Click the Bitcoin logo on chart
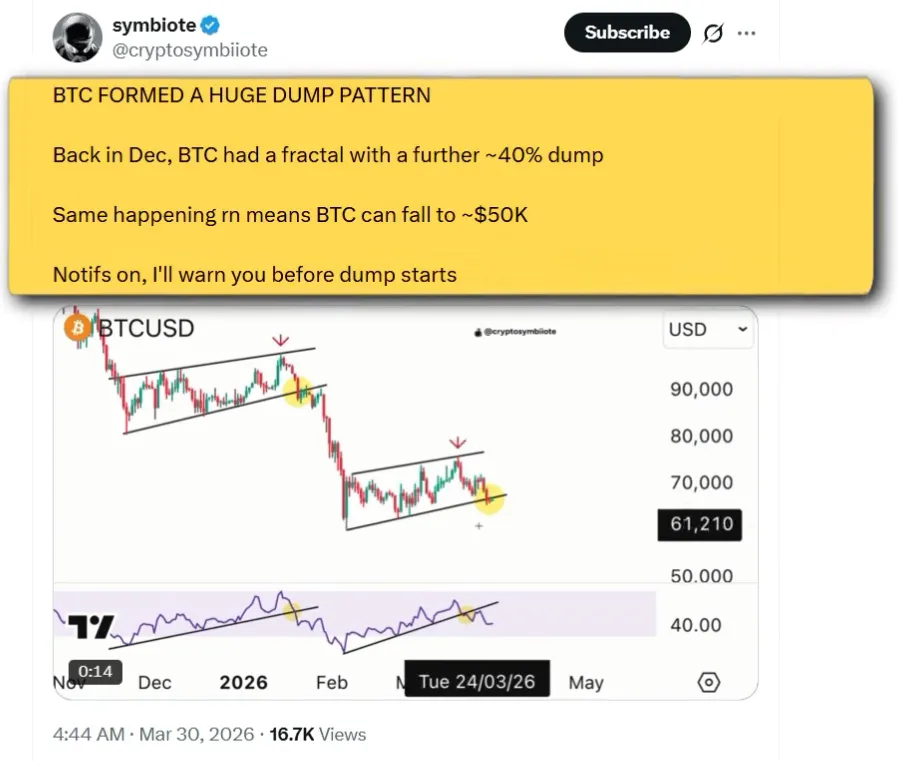Viewport: 898px width, 761px height. (x=77, y=328)
